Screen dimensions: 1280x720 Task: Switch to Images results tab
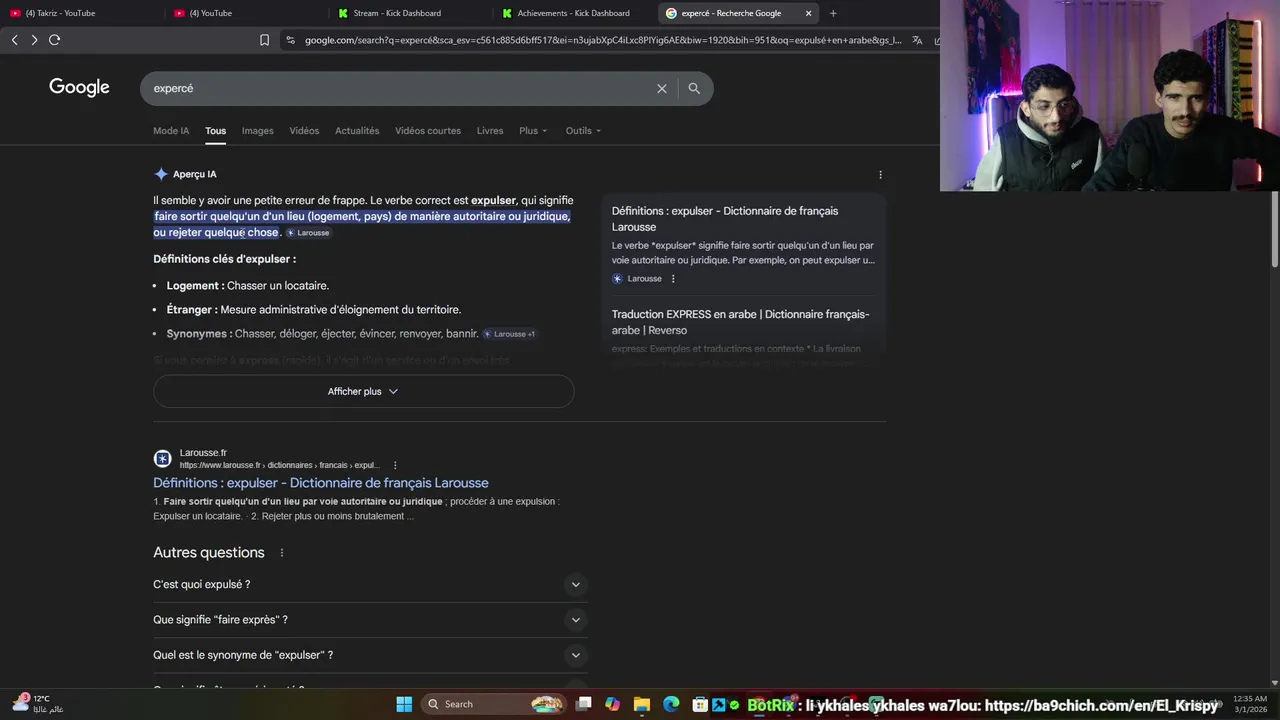click(257, 131)
